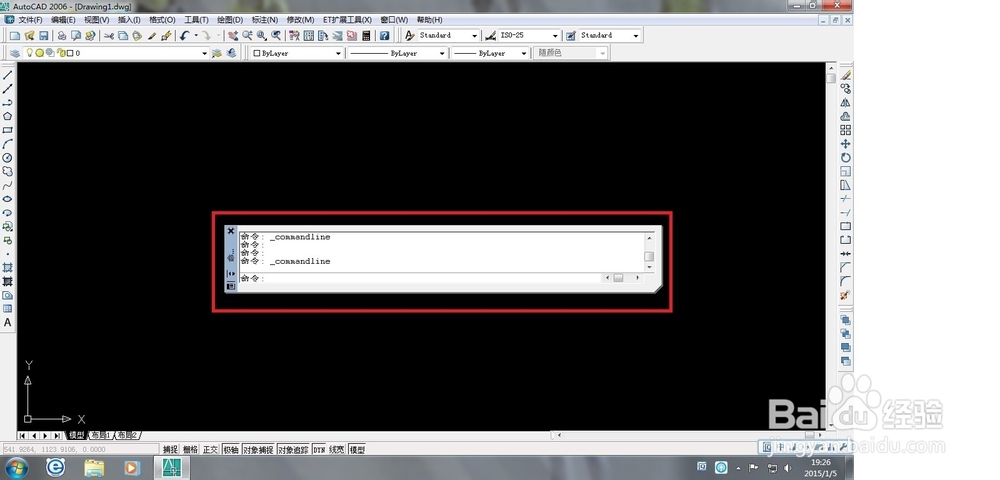Screen dimensions: 1000x480
Task: Close the floating command line window
Action: 231,231
